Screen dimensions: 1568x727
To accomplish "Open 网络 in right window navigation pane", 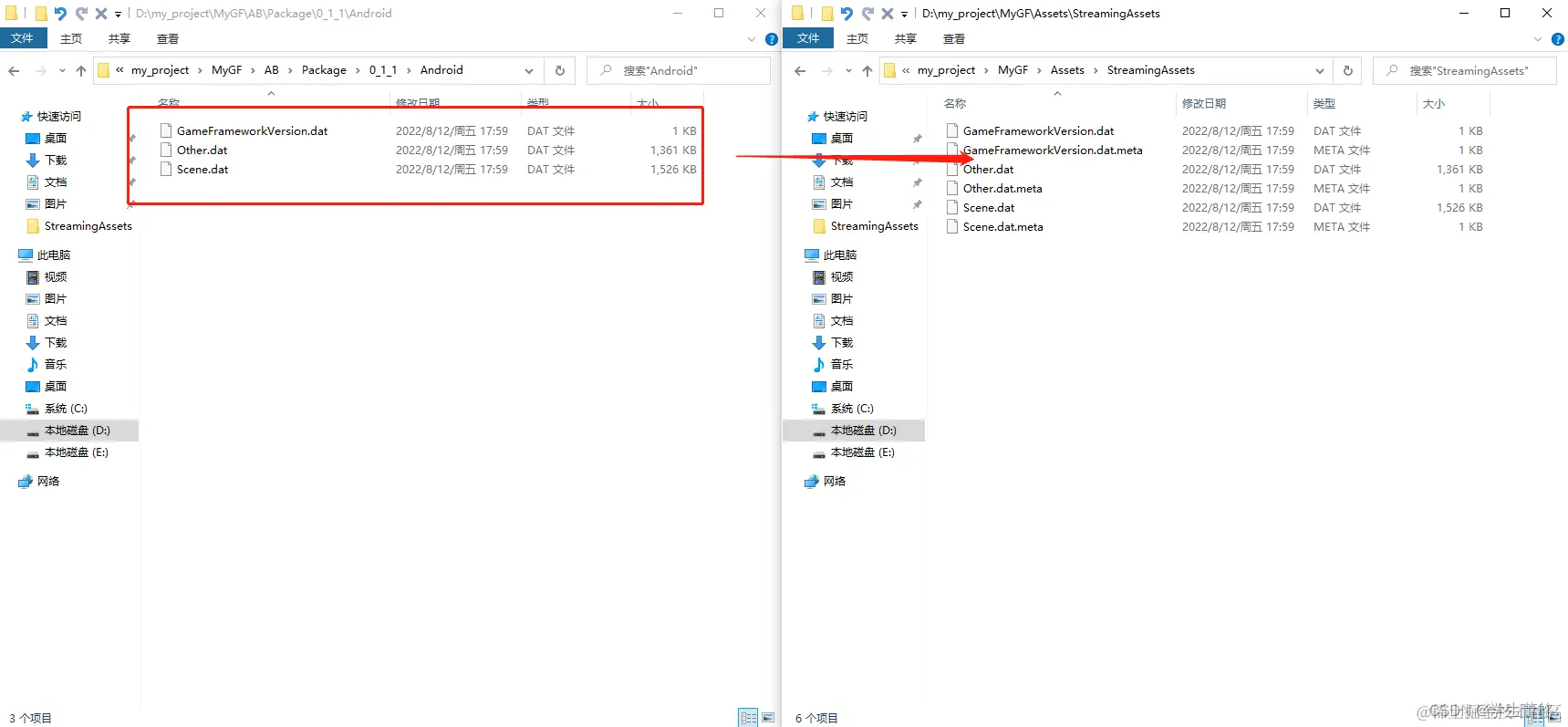I will coord(835,481).
